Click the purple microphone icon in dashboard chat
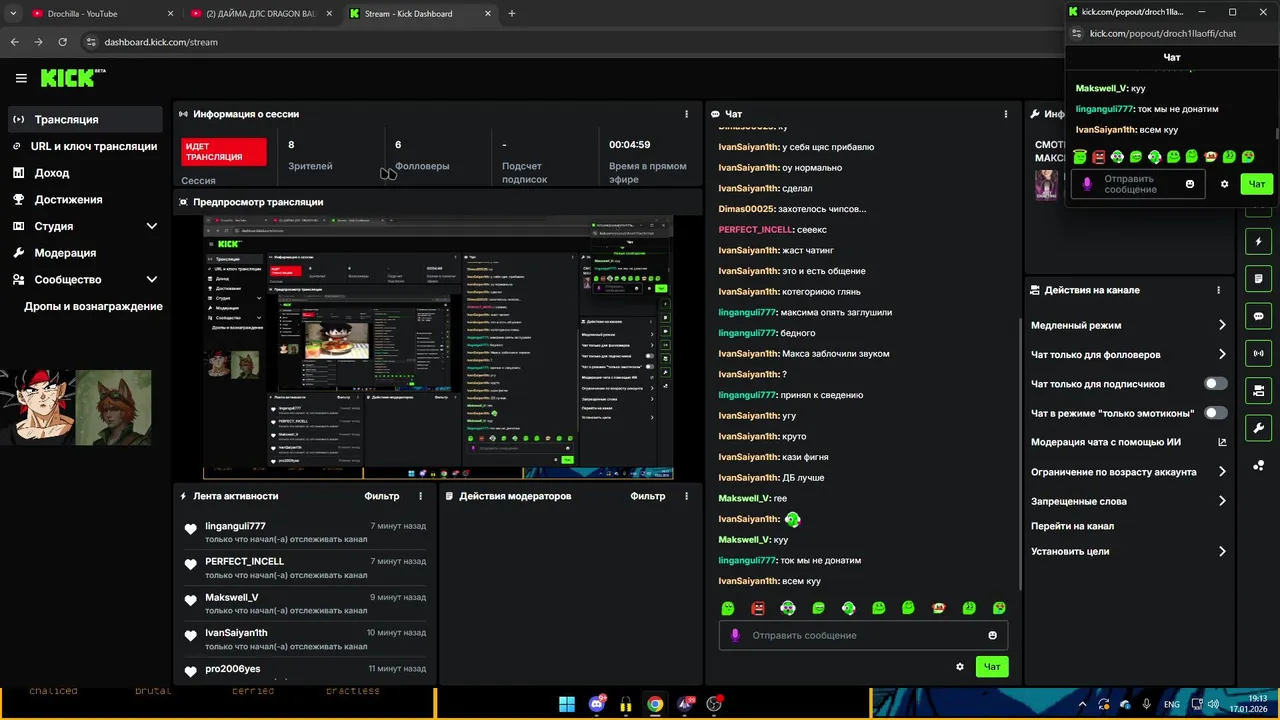The width and height of the screenshot is (1280, 720). (x=736, y=635)
